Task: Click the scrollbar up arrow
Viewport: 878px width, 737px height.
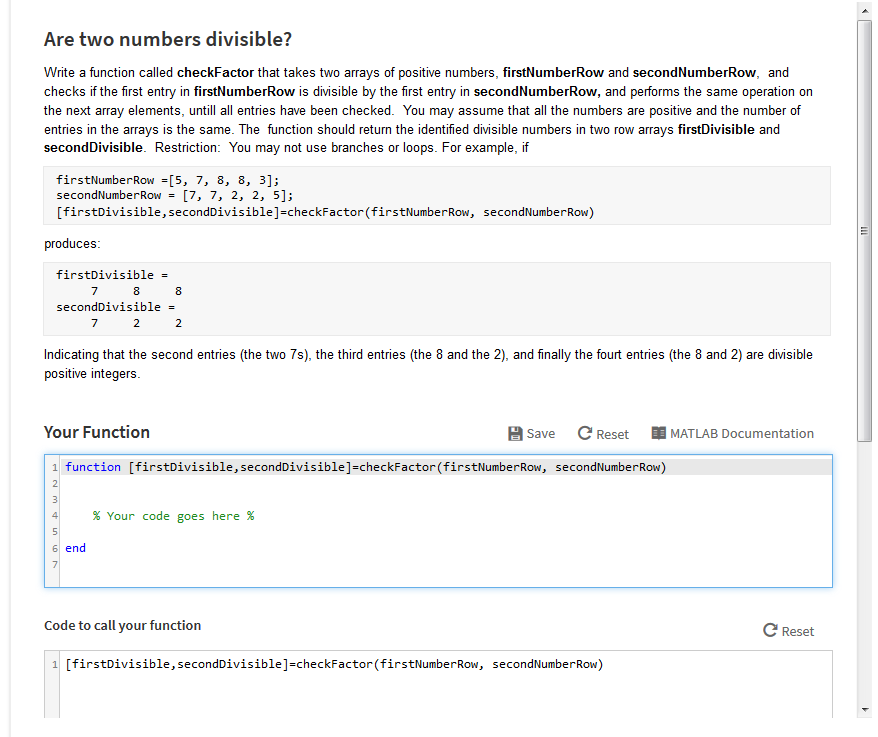Action: 864,11
